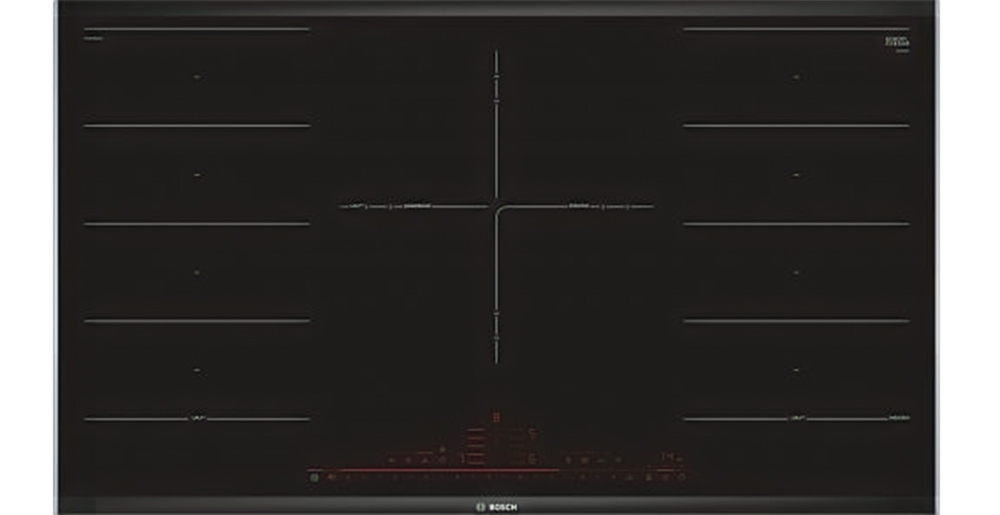Screen dimensions: 1000x515
Task: Tap the small red indicator above the zone-selector bars
Action: (x=494, y=416)
